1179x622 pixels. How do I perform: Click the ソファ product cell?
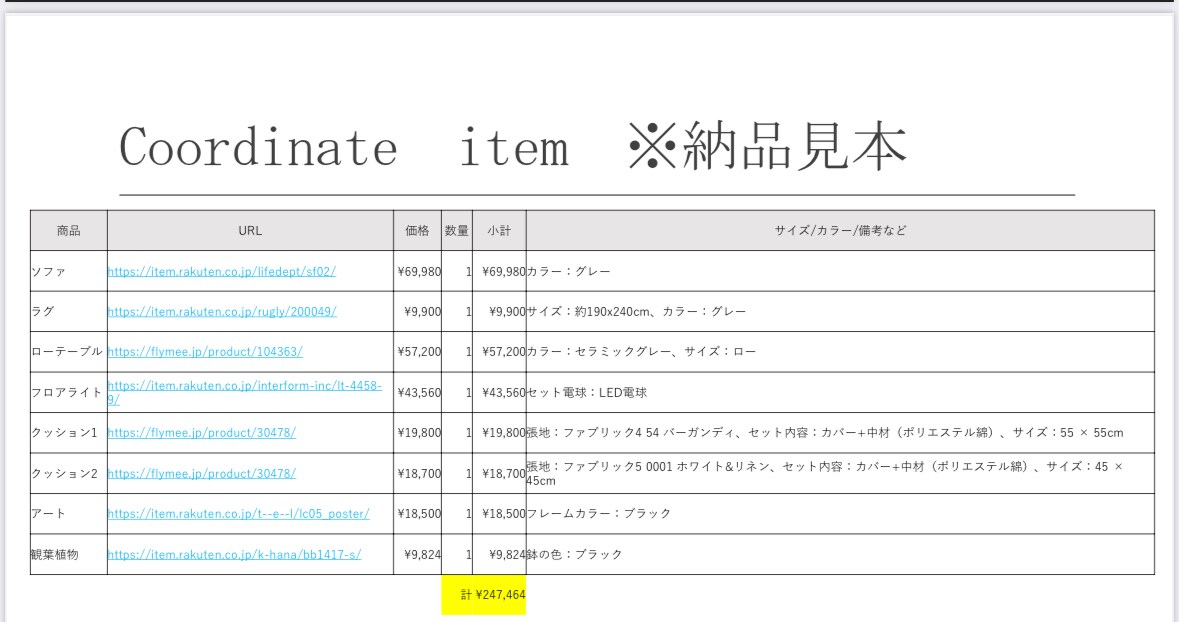click(x=68, y=272)
